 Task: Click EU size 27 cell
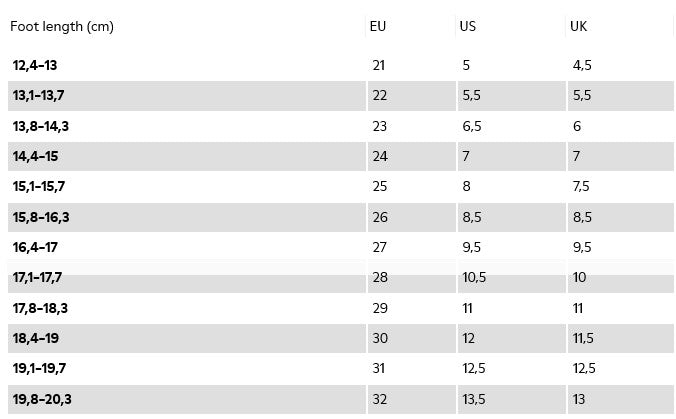pyautogui.click(x=379, y=248)
